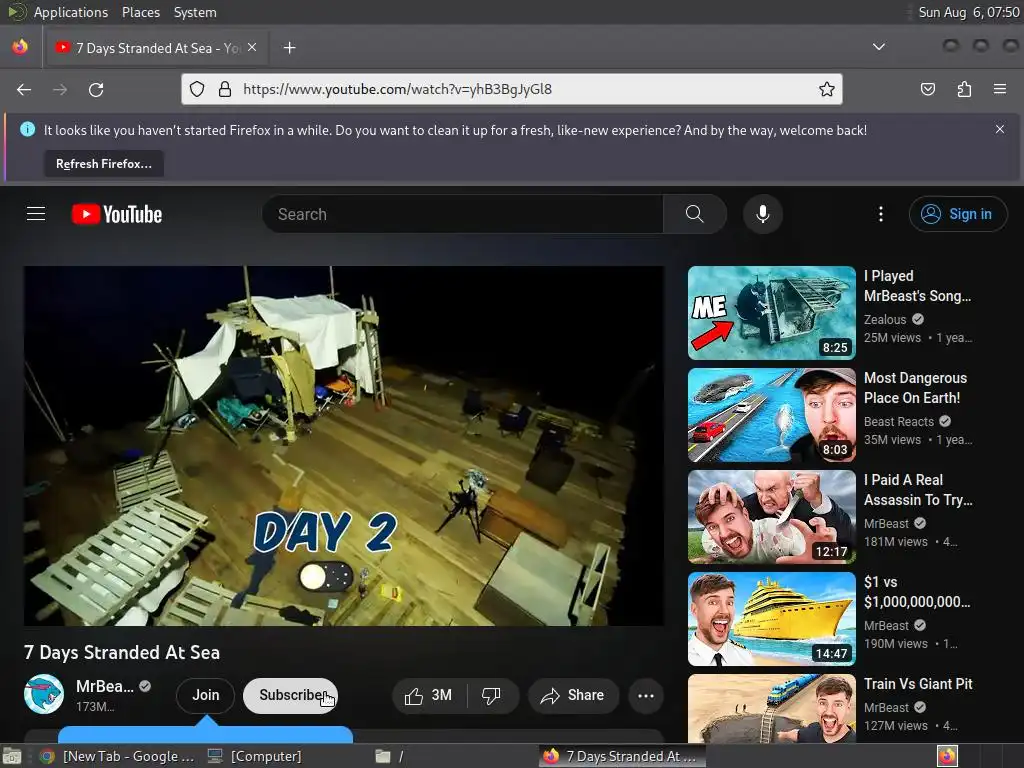Open YouTube settings three-dot menu
This screenshot has height=768, width=1024.
[x=880, y=214]
